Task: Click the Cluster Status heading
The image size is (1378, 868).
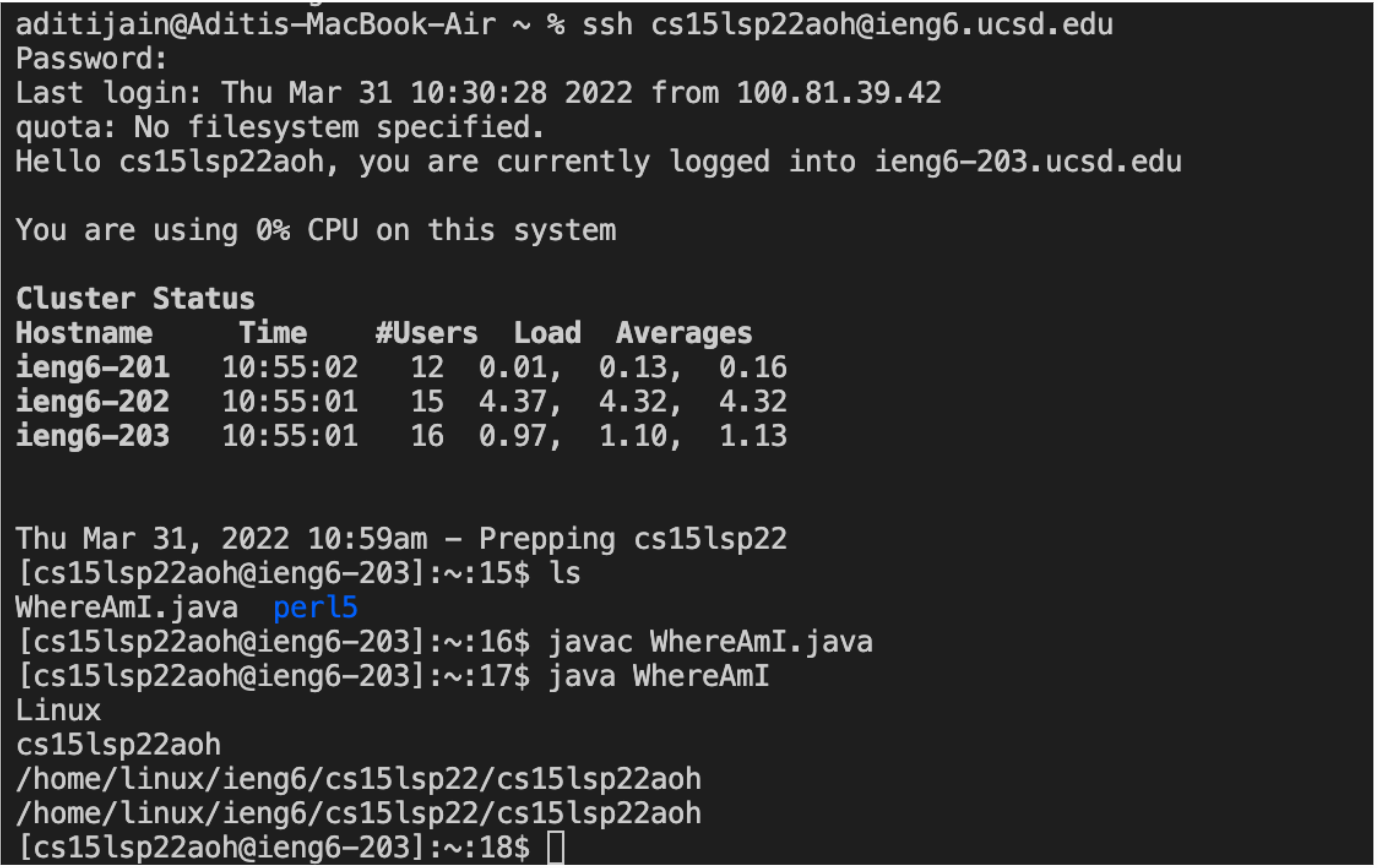Action: click(x=135, y=298)
